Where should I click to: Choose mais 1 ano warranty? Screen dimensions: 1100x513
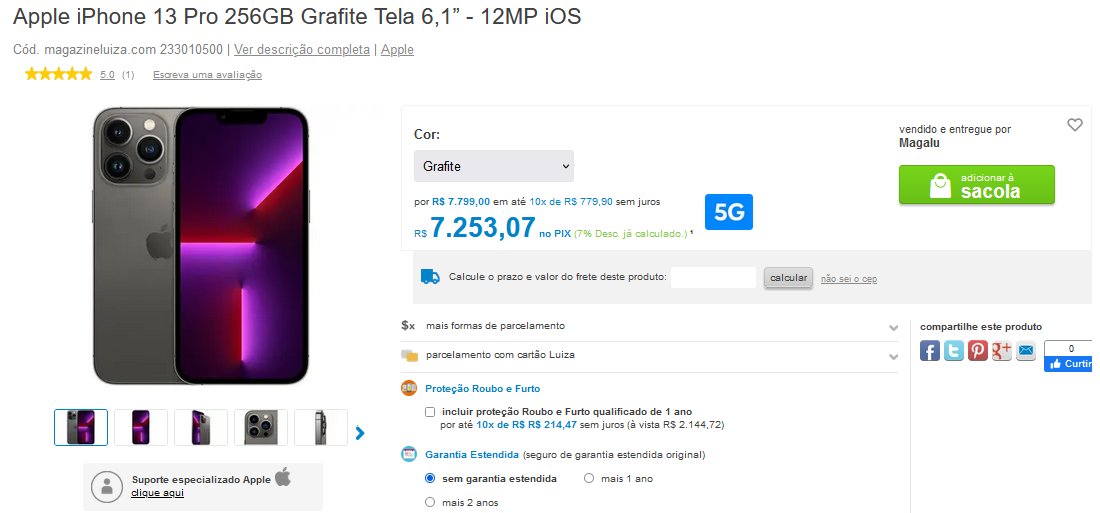[589, 479]
